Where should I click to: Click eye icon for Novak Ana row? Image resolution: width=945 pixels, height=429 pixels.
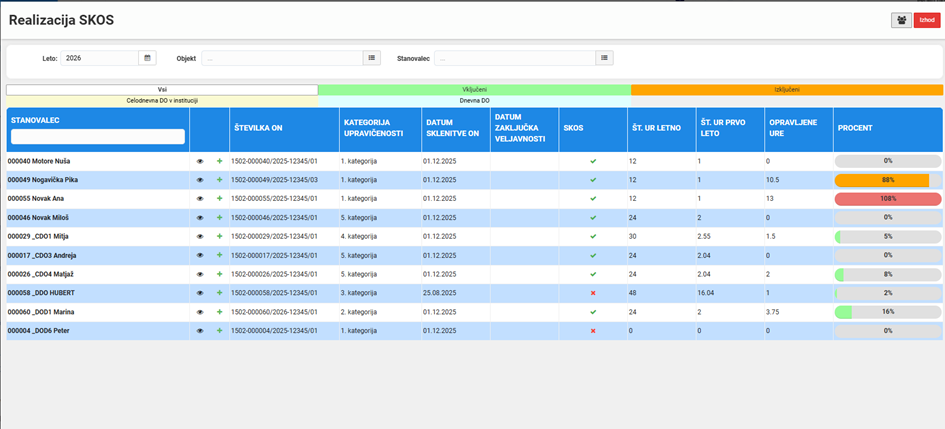[200, 198]
